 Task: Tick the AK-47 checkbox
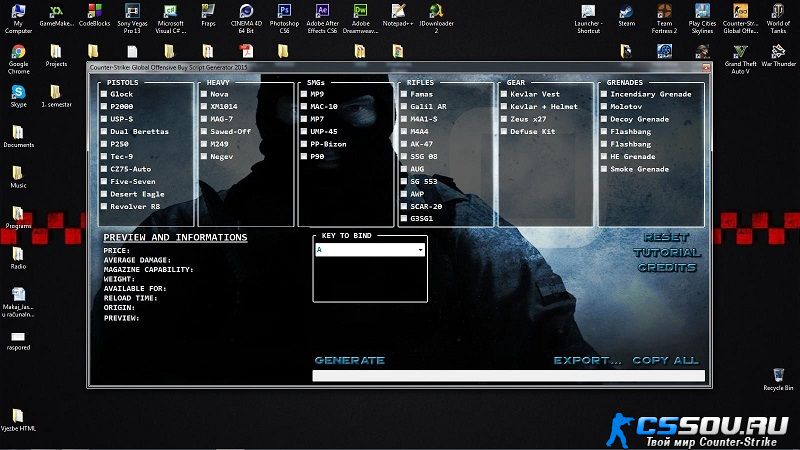click(404, 144)
